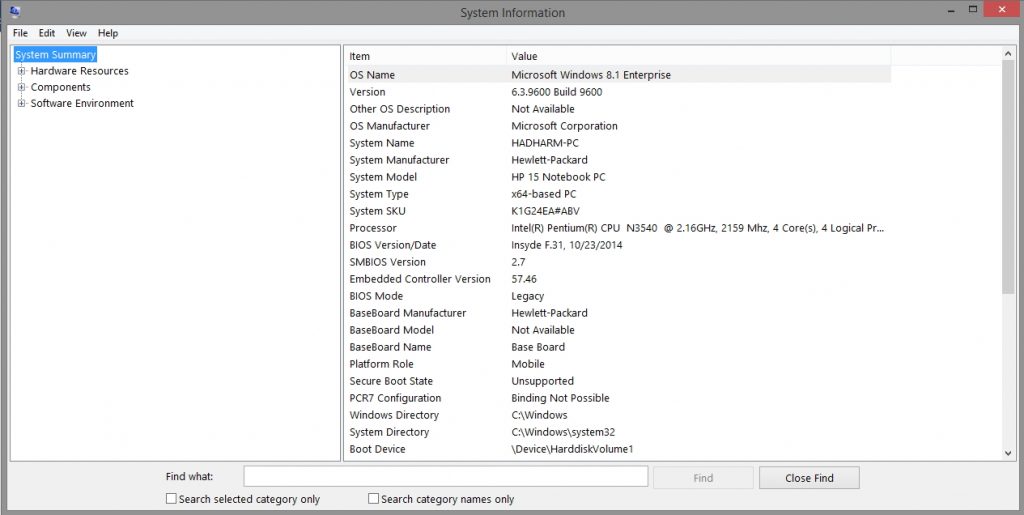The height and width of the screenshot is (515, 1024).
Task: Click the Item column header
Action: [425, 56]
